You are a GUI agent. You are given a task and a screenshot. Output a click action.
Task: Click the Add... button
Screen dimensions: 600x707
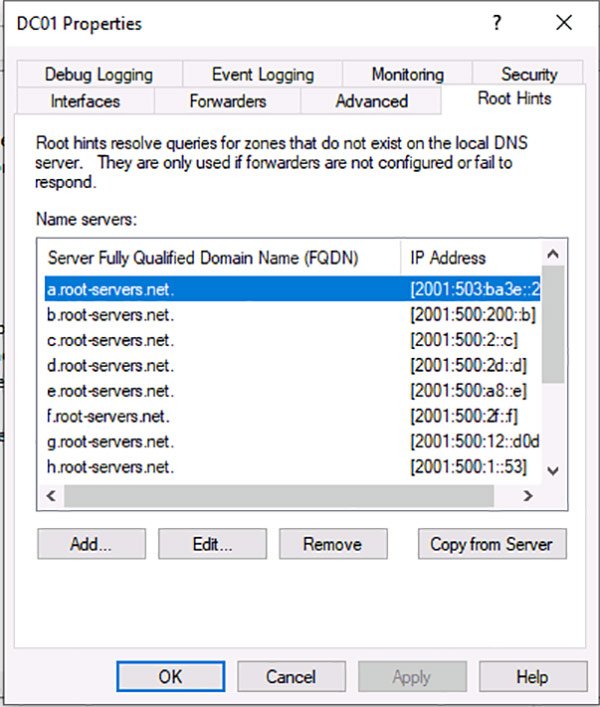tap(91, 544)
